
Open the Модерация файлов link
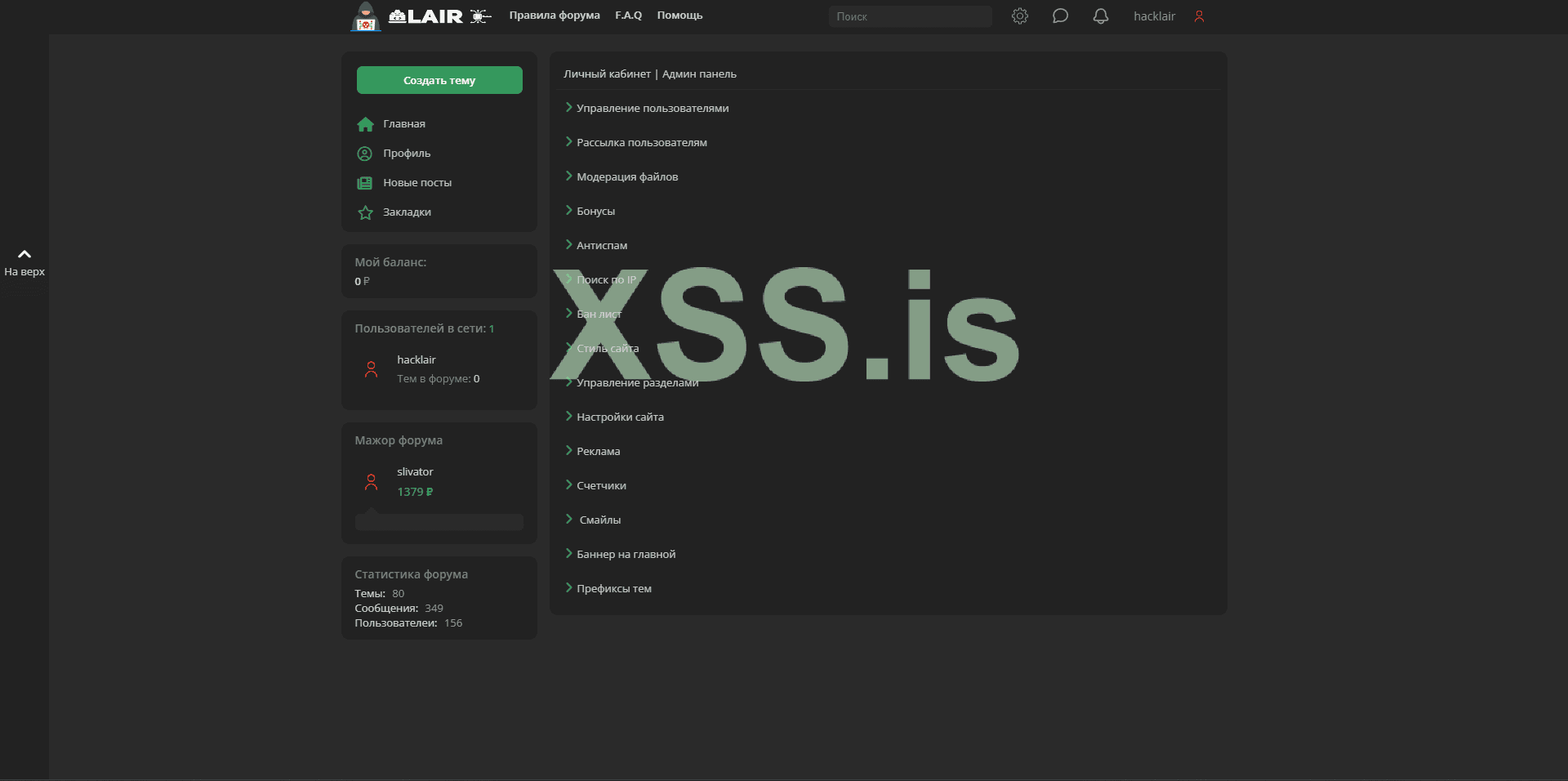[627, 176]
